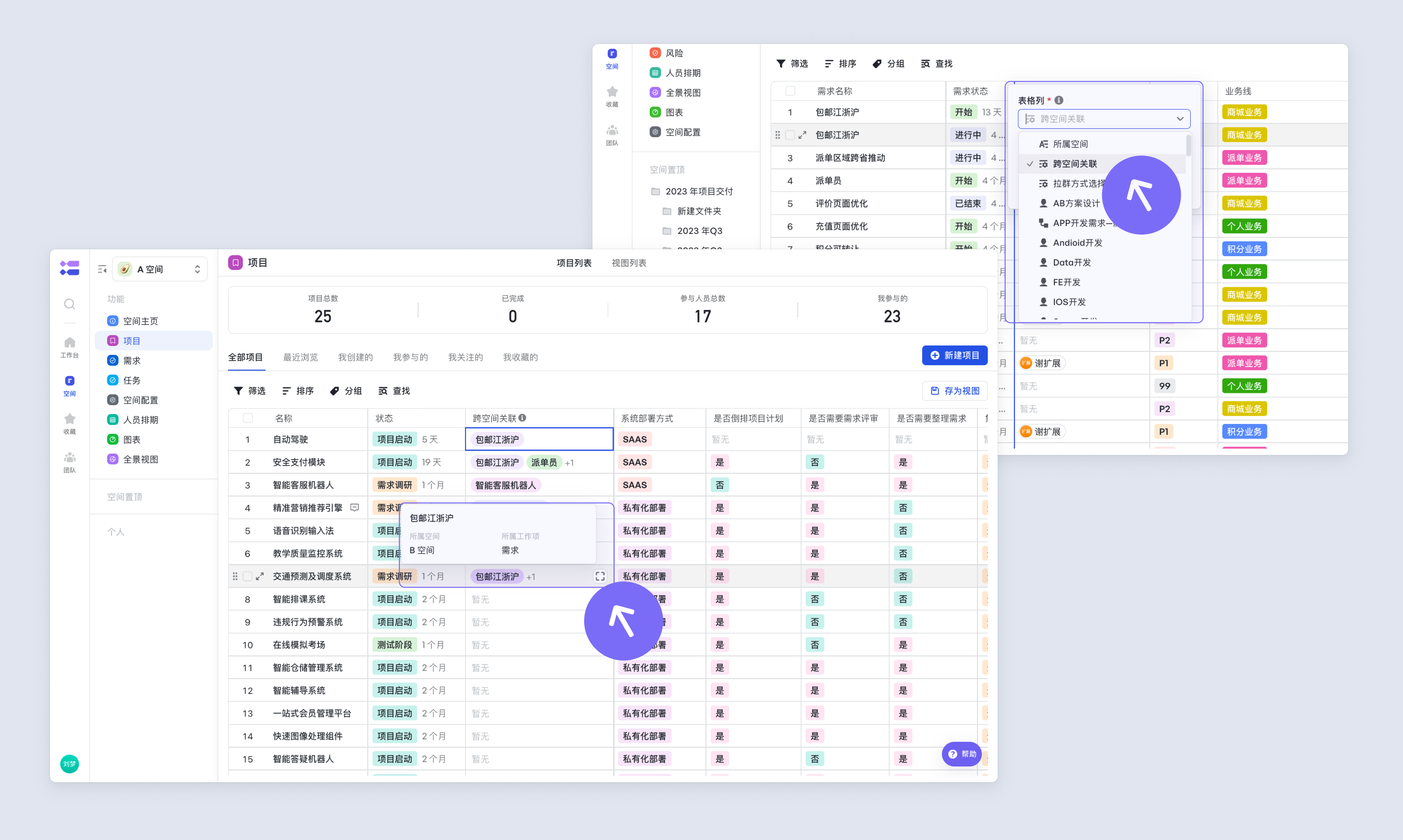Screen dimensions: 1403x840
Task: Switch to the 视图列表 tab
Action: coord(629,263)
